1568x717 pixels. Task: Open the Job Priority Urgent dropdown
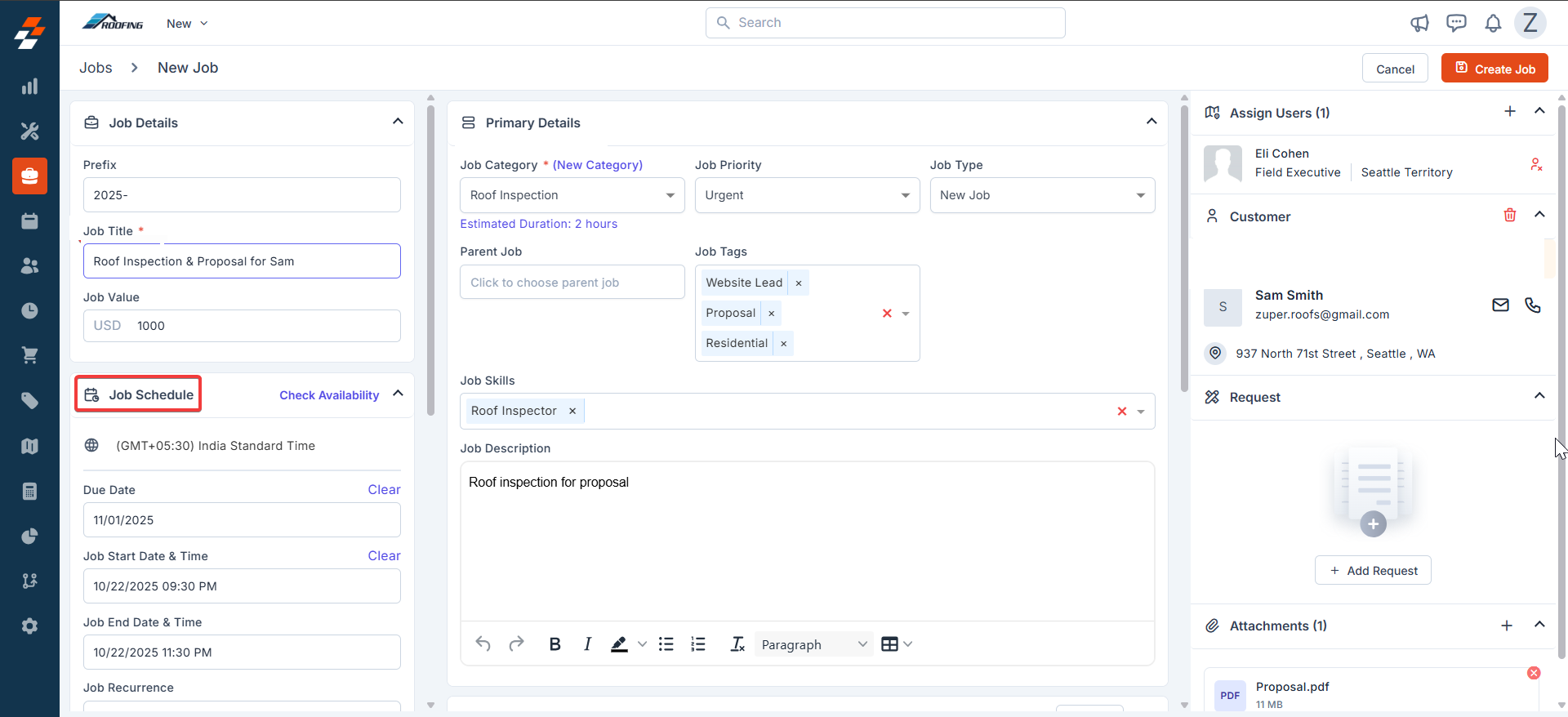(807, 195)
